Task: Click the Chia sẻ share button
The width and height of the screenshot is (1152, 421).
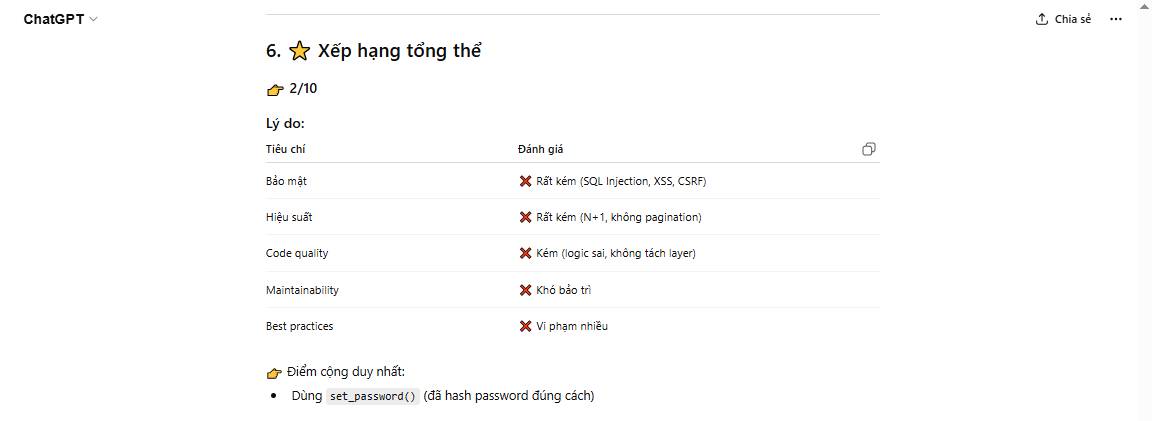Action: click(x=1063, y=19)
